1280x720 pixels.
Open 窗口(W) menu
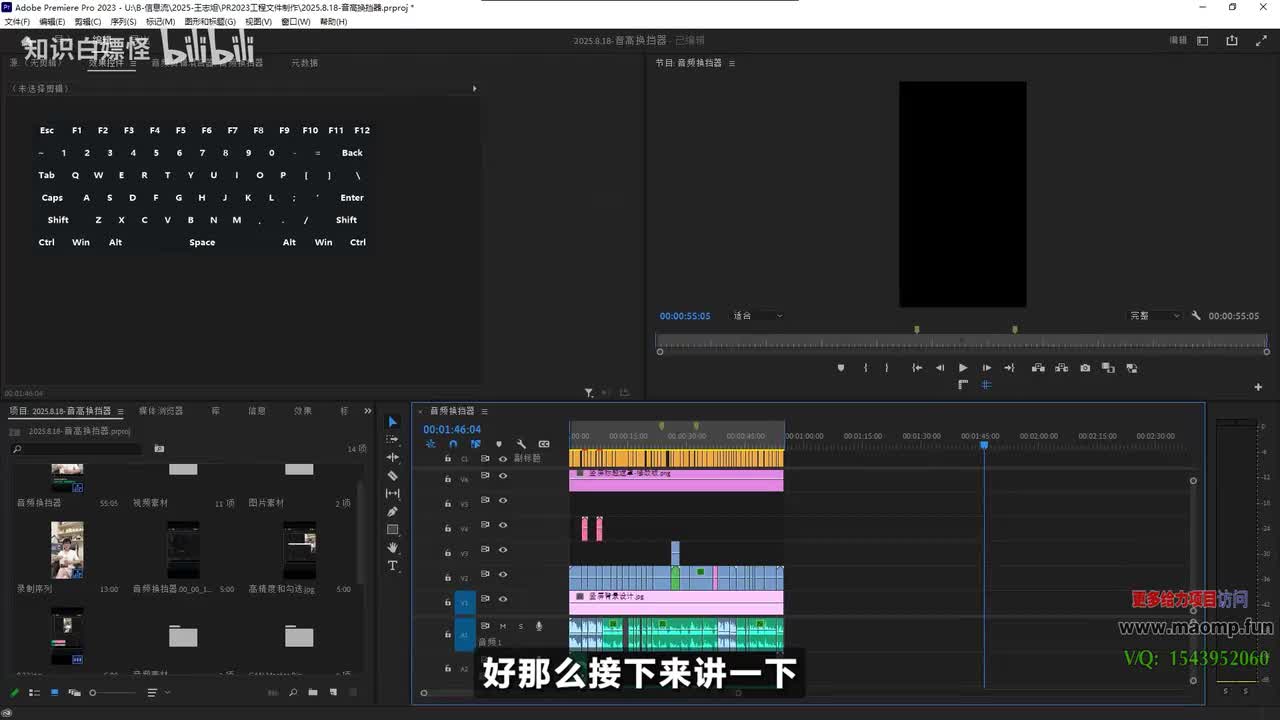tap(295, 21)
